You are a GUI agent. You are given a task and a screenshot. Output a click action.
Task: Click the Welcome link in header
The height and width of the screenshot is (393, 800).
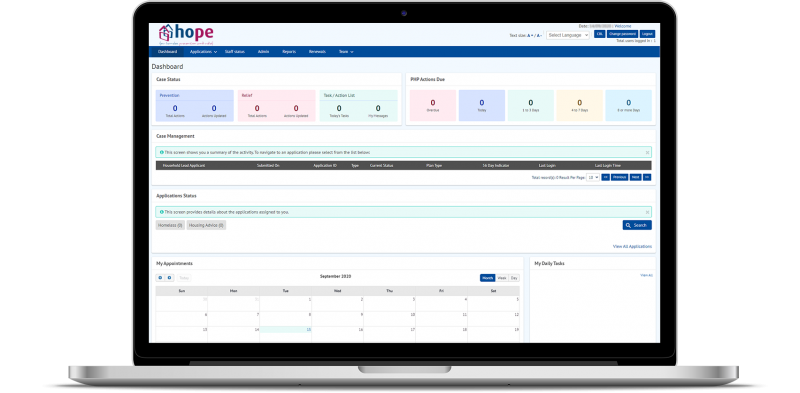coord(622,26)
